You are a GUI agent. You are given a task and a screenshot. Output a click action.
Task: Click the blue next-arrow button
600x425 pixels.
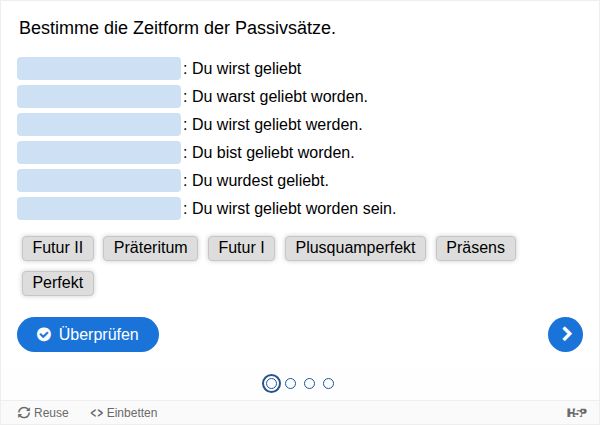(565, 334)
